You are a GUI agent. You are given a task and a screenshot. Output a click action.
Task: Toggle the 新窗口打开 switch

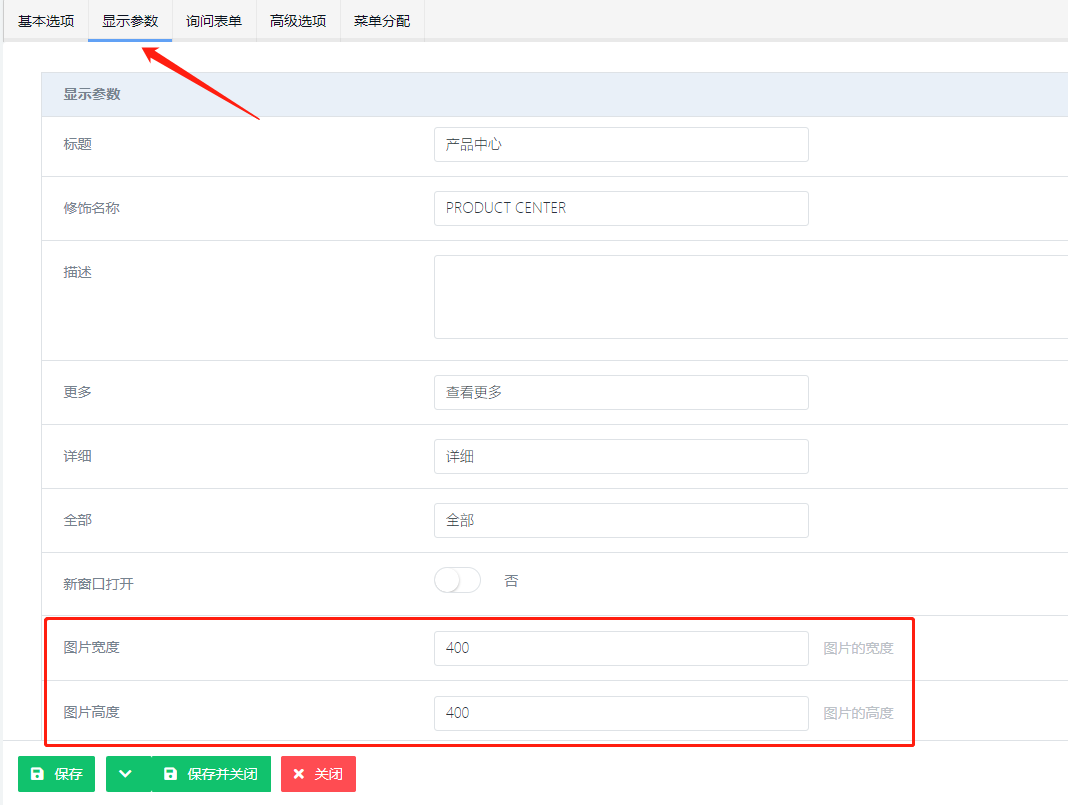coord(457,581)
